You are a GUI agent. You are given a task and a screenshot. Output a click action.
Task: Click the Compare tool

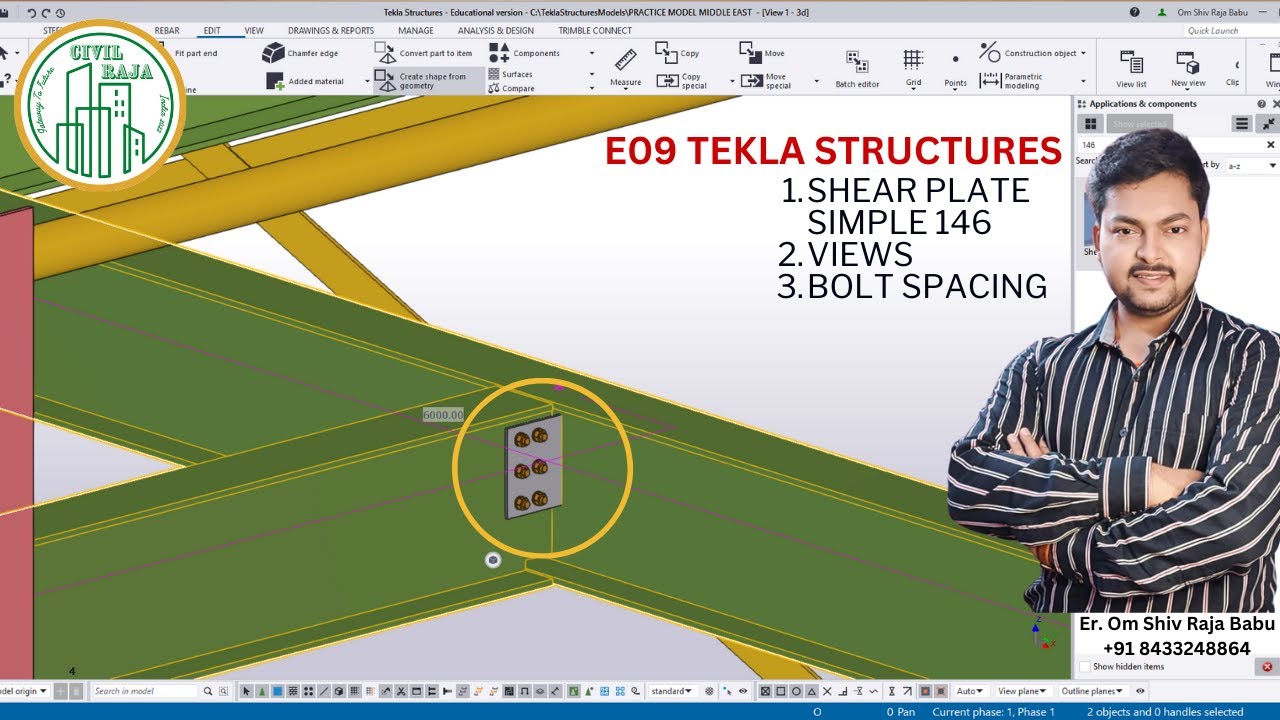[x=511, y=88]
